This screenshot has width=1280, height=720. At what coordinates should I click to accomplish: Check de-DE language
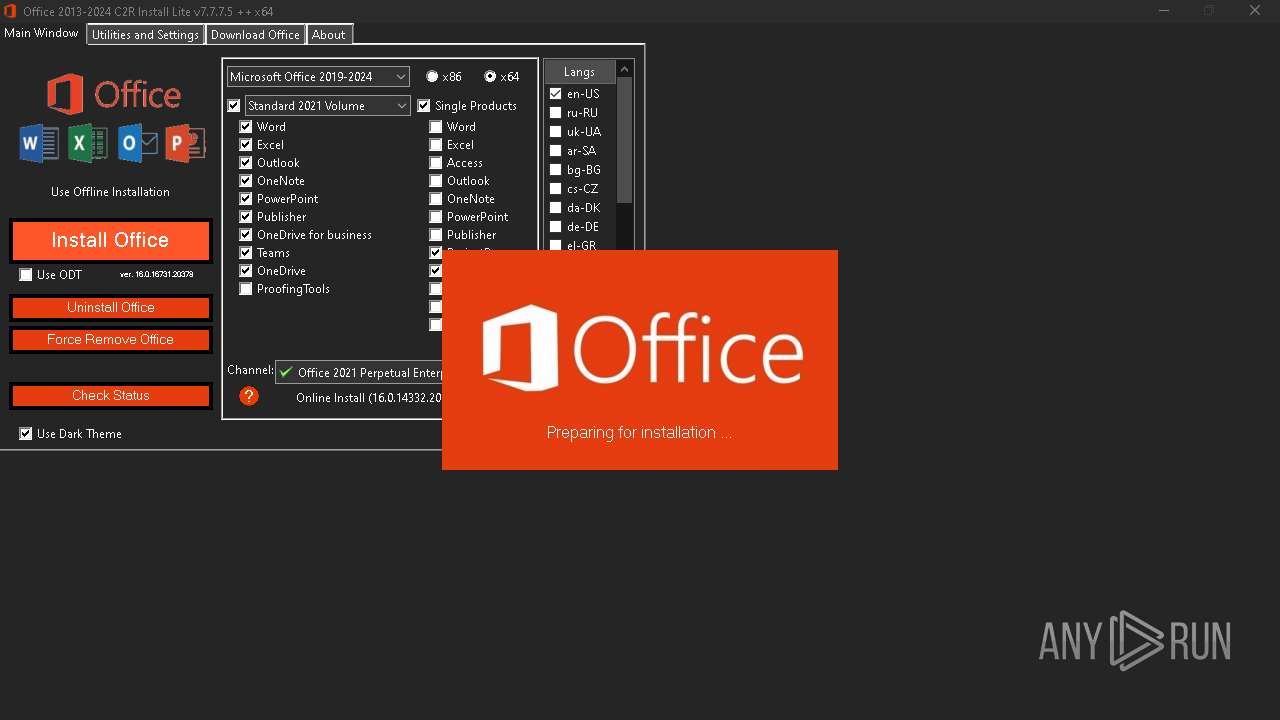pyautogui.click(x=556, y=227)
